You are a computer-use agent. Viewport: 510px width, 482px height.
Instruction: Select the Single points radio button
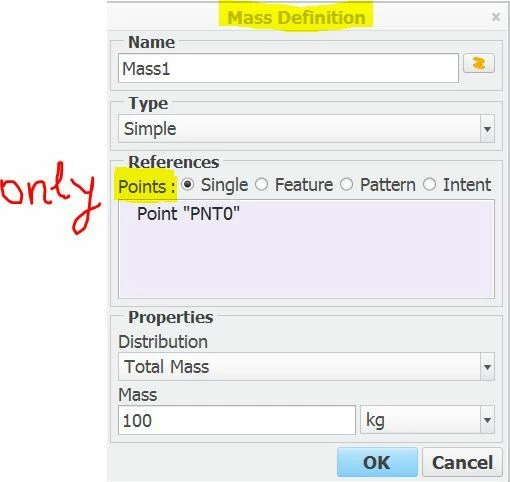[x=188, y=184]
